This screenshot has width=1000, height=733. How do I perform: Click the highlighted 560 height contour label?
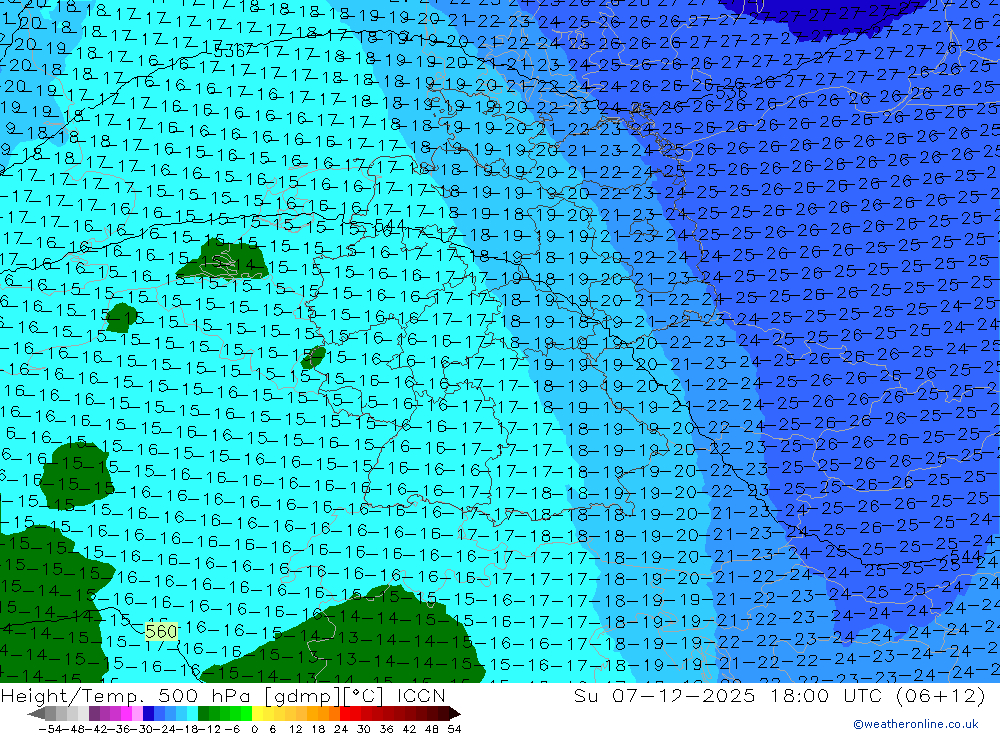click(161, 632)
